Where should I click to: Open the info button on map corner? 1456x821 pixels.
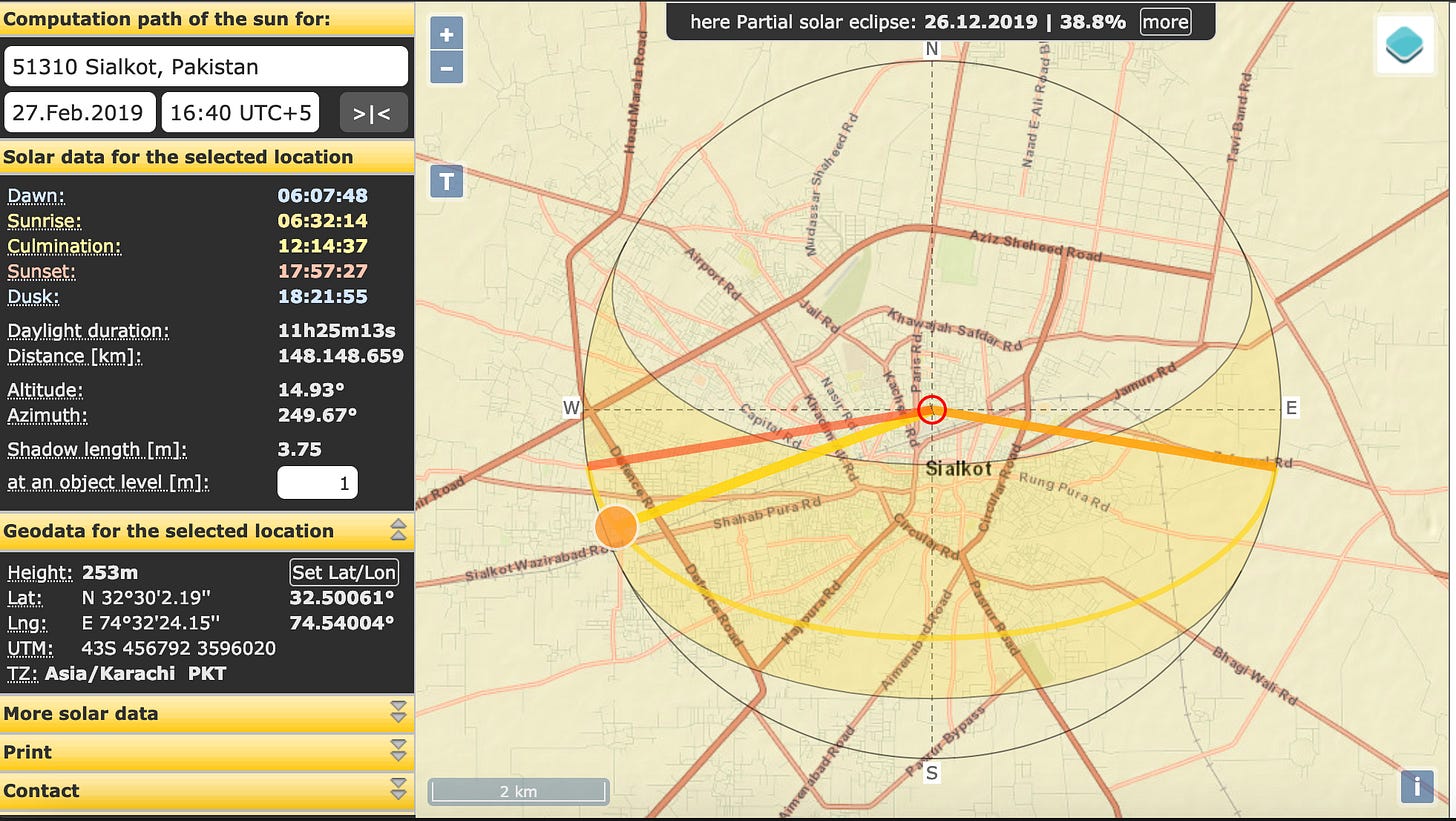1416,786
